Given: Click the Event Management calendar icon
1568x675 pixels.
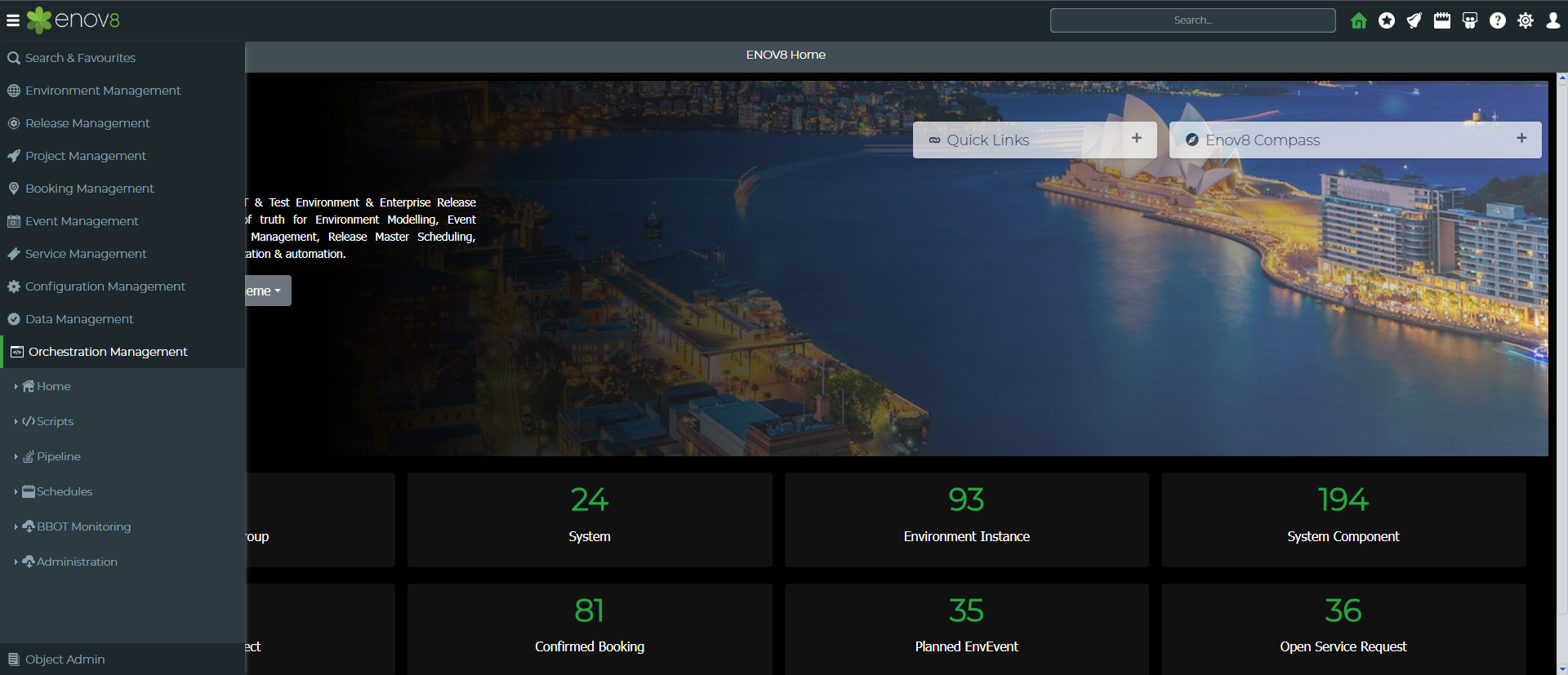Looking at the screenshot, I should (14, 221).
